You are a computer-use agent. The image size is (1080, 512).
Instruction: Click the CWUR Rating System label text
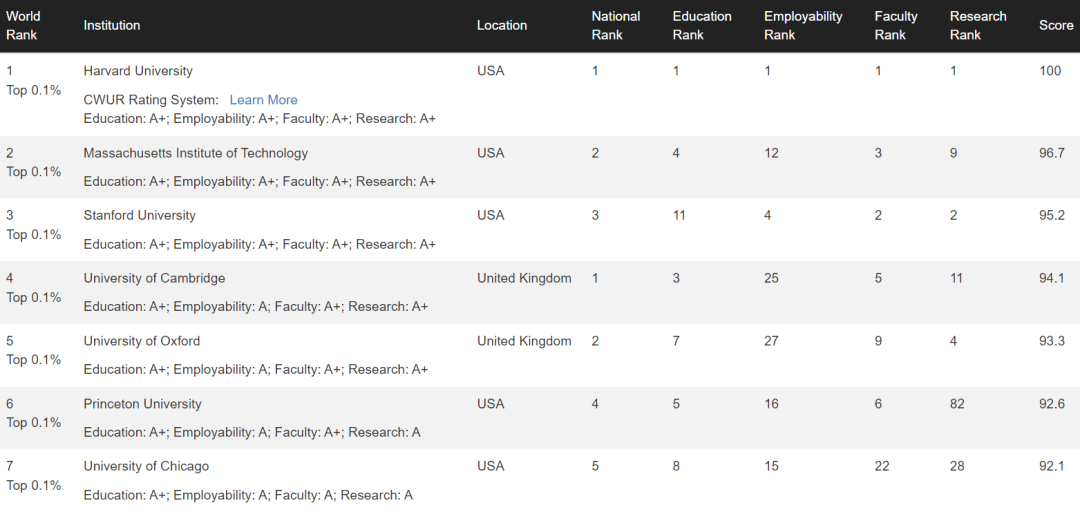click(x=151, y=100)
